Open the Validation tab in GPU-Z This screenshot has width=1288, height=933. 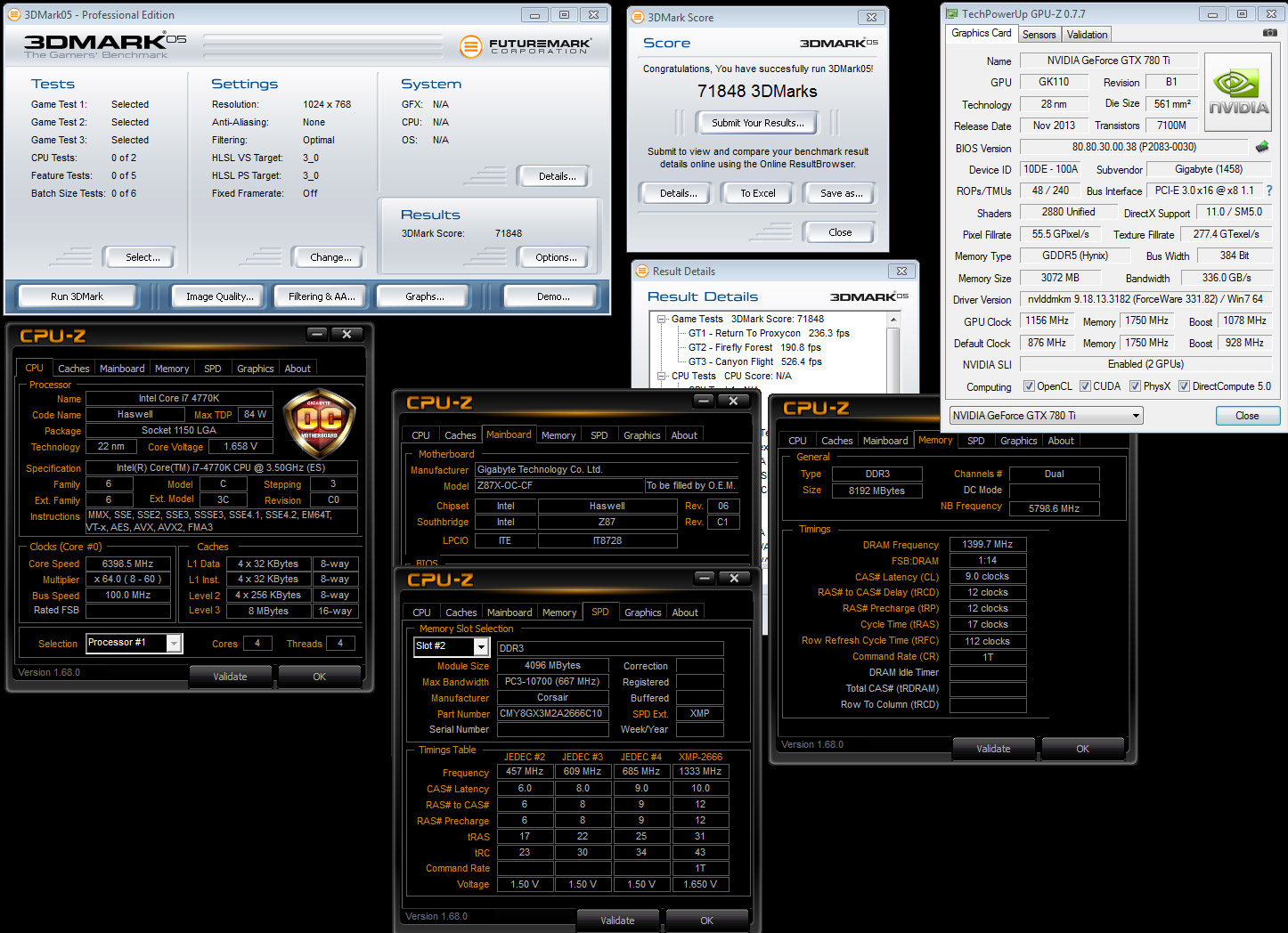pos(1087,34)
